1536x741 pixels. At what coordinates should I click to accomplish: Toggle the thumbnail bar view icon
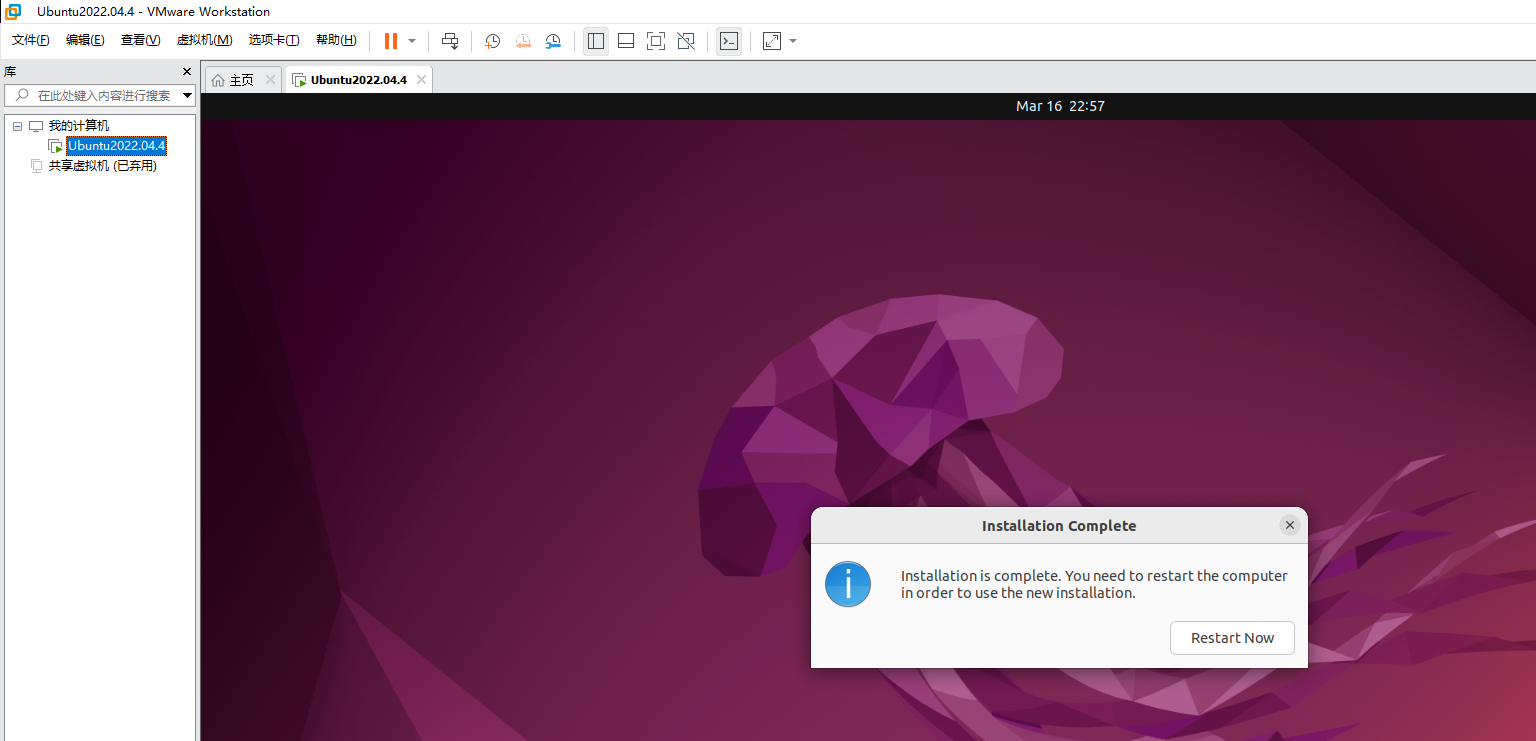coord(626,41)
